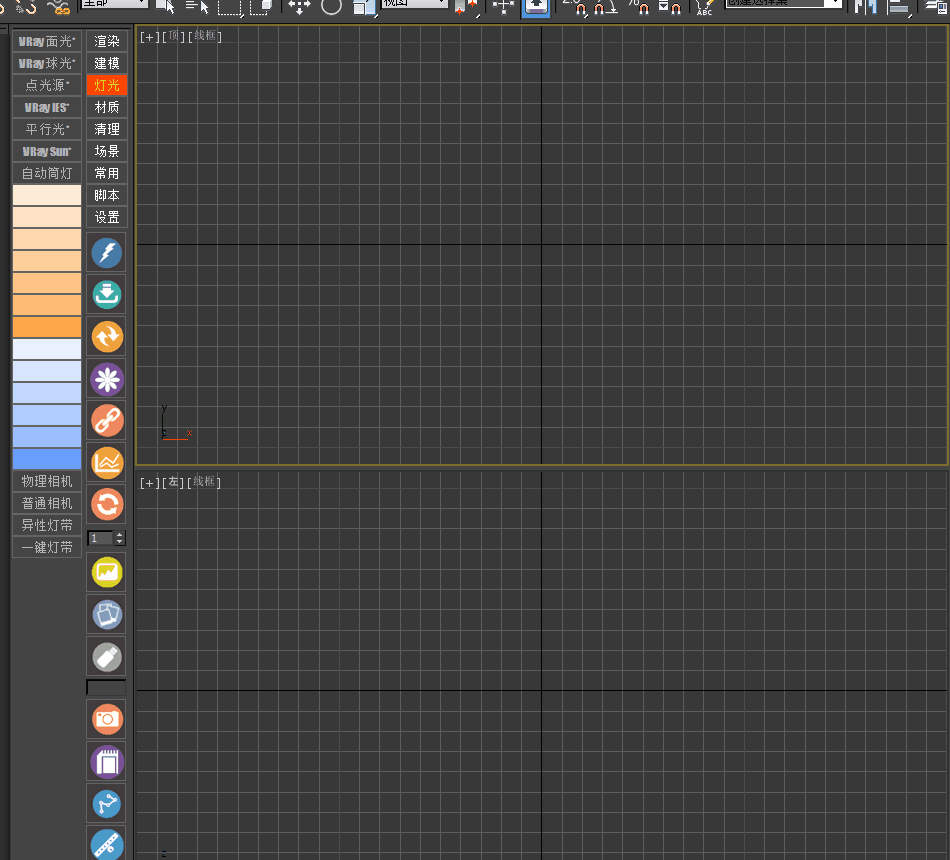Click the teal download tray icon
The width and height of the screenshot is (950, 860).
click(107, 294)
